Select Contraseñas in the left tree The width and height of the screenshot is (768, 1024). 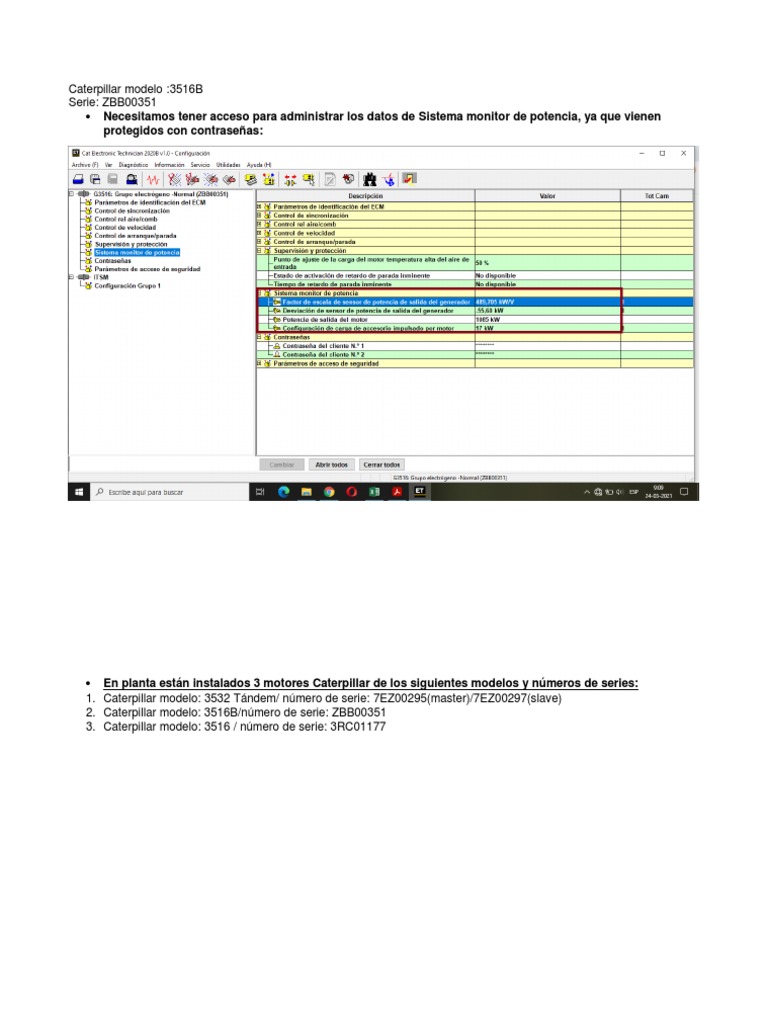click(112, 261)
